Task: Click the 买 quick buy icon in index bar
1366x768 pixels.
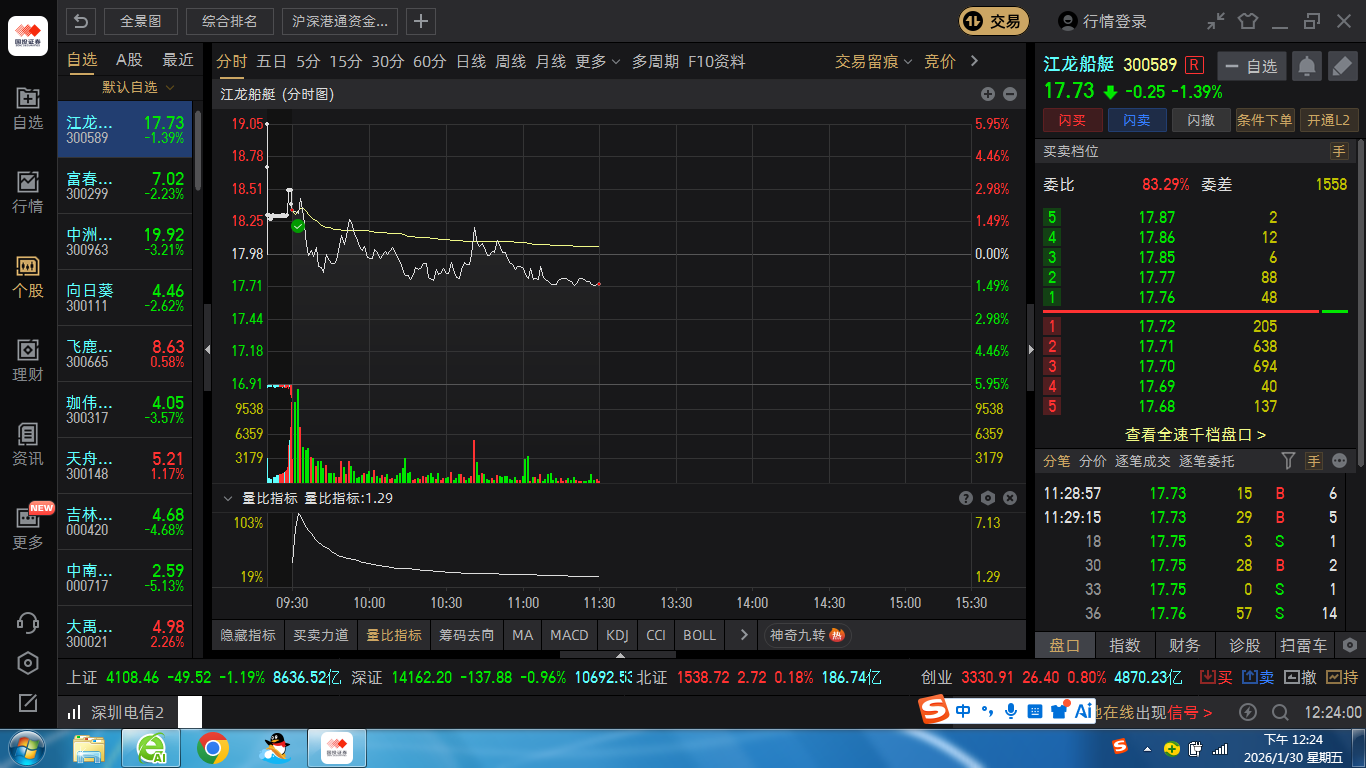Action: click(x=1216, y=677)
